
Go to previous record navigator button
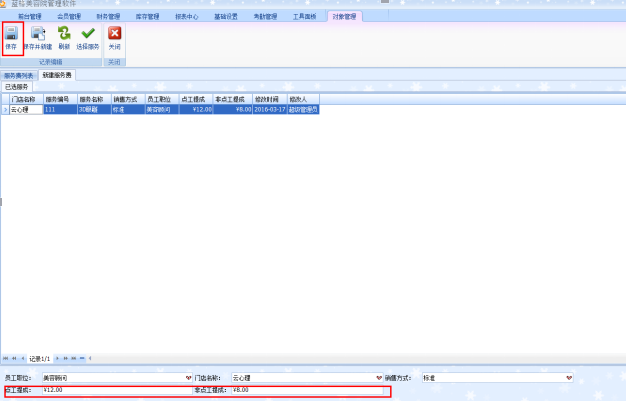tap(23, 358)
